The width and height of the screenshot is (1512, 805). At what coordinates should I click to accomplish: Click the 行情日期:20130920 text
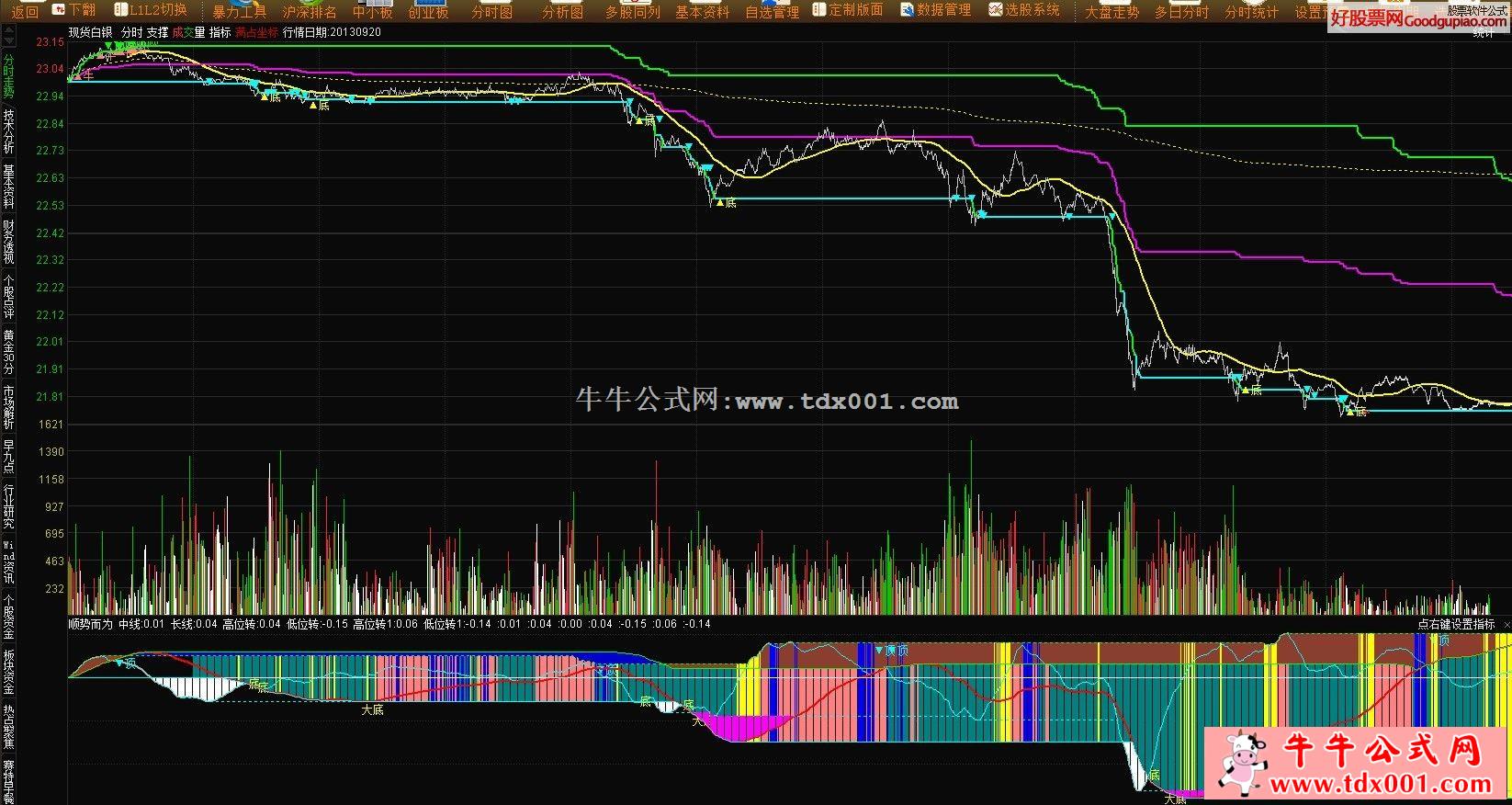pyautogui.click(x=332, y=32)
